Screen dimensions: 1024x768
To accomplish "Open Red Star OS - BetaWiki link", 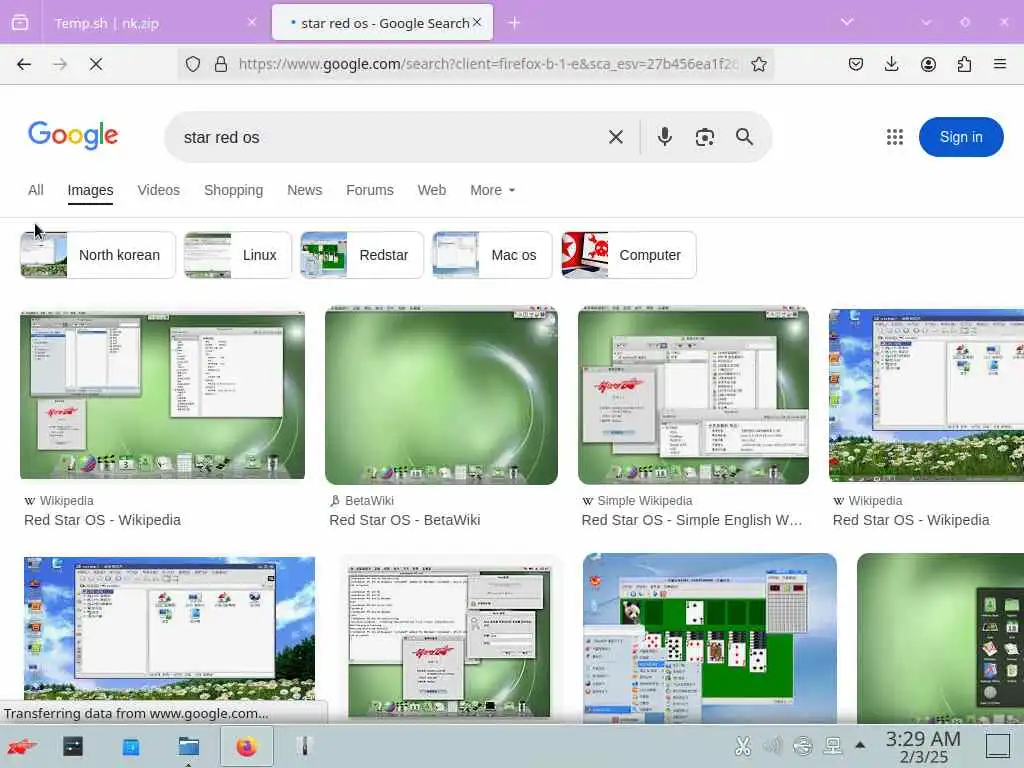I will [404, 520].
